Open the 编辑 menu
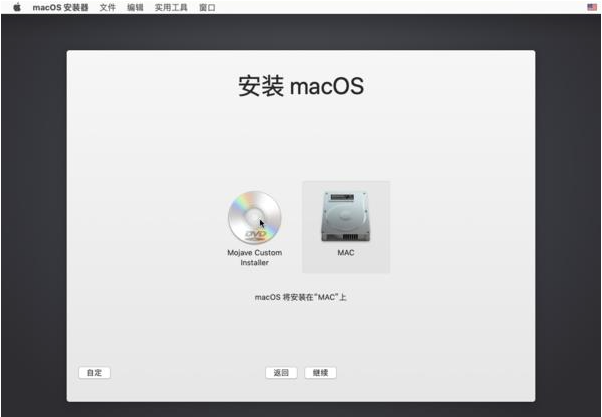 click(x=135, y=8)
